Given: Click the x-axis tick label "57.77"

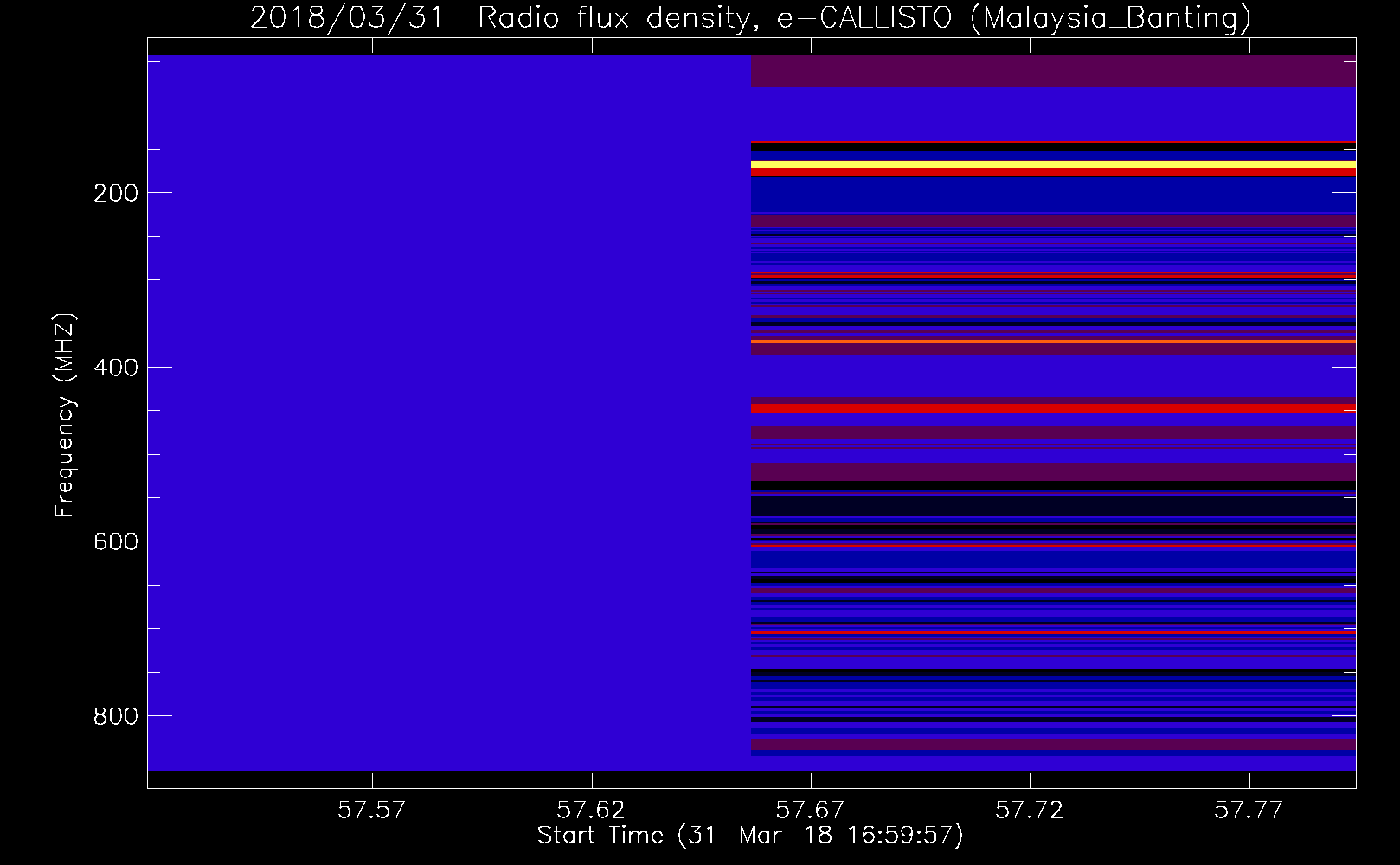Looking at the screenshot, I should [1249, 810].
